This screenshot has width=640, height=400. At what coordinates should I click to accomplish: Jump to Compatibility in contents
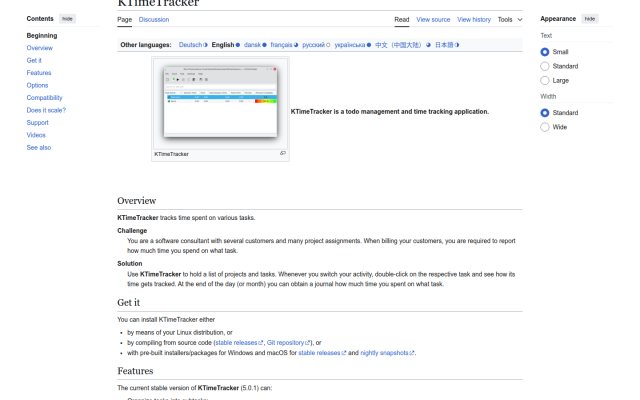(x=44, y=98)
